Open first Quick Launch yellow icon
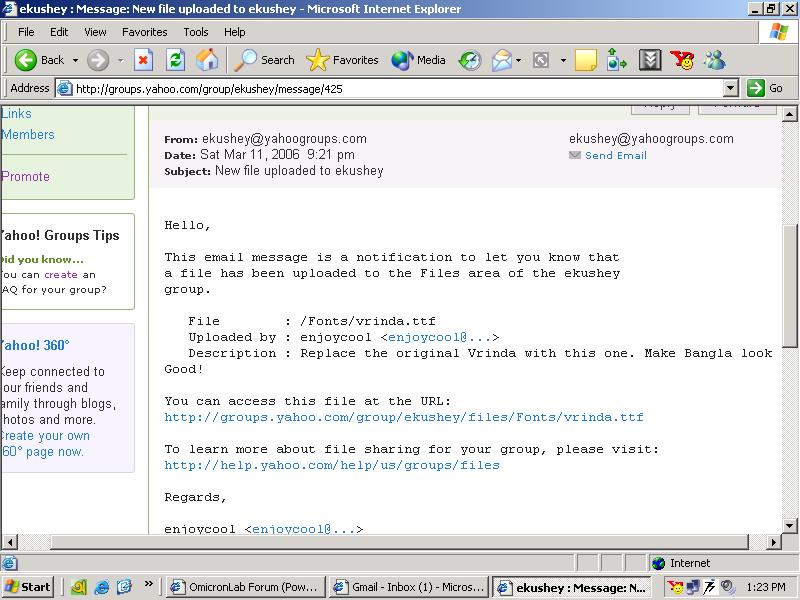This screenshot has height=600, width=800. coord(79,587)
